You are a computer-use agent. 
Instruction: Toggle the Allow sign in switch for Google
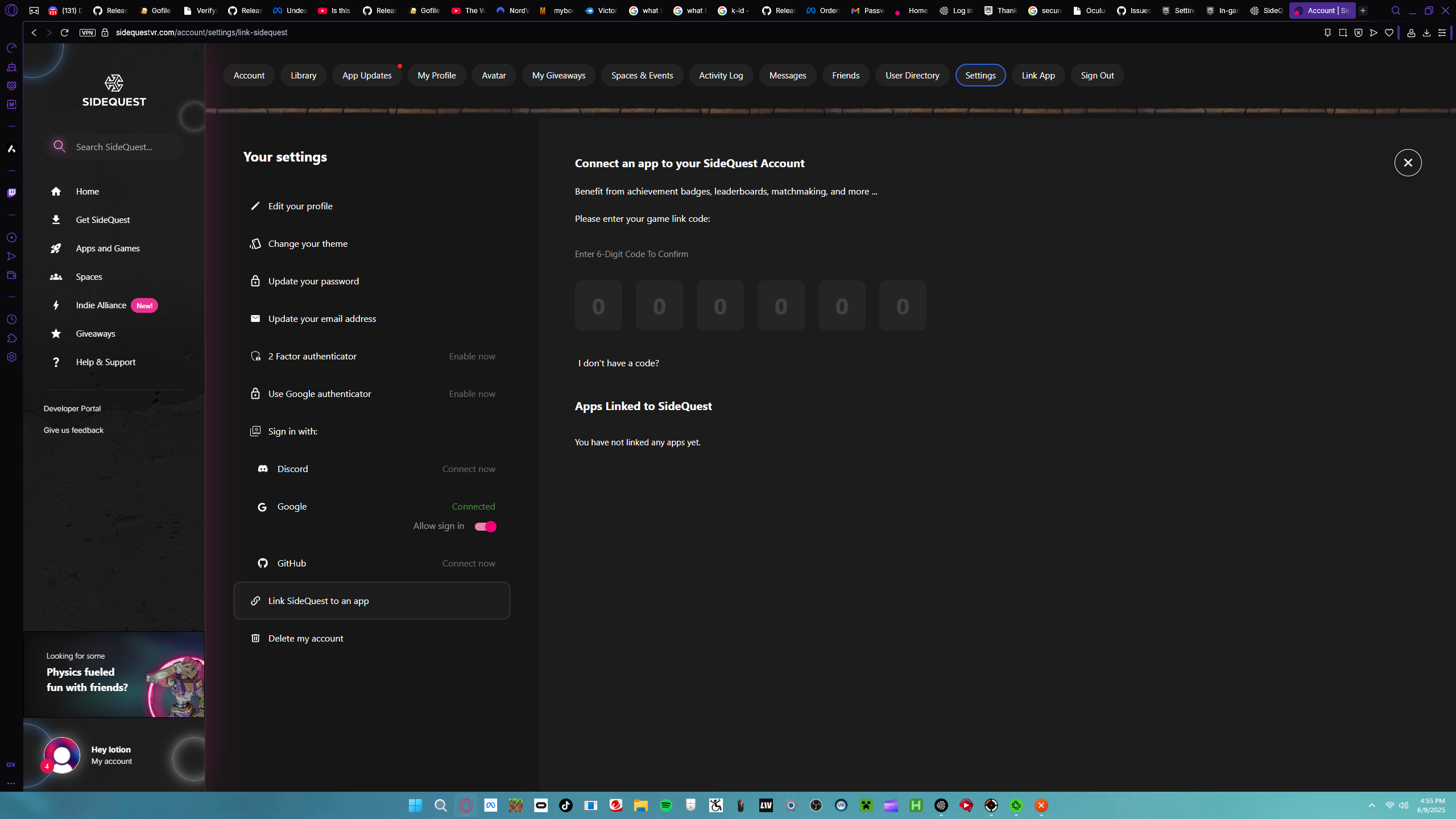(486, 527)
